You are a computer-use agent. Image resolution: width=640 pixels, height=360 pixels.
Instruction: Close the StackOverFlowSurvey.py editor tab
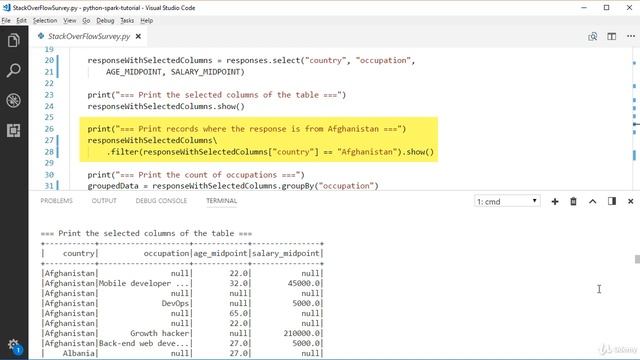(138, 36)
